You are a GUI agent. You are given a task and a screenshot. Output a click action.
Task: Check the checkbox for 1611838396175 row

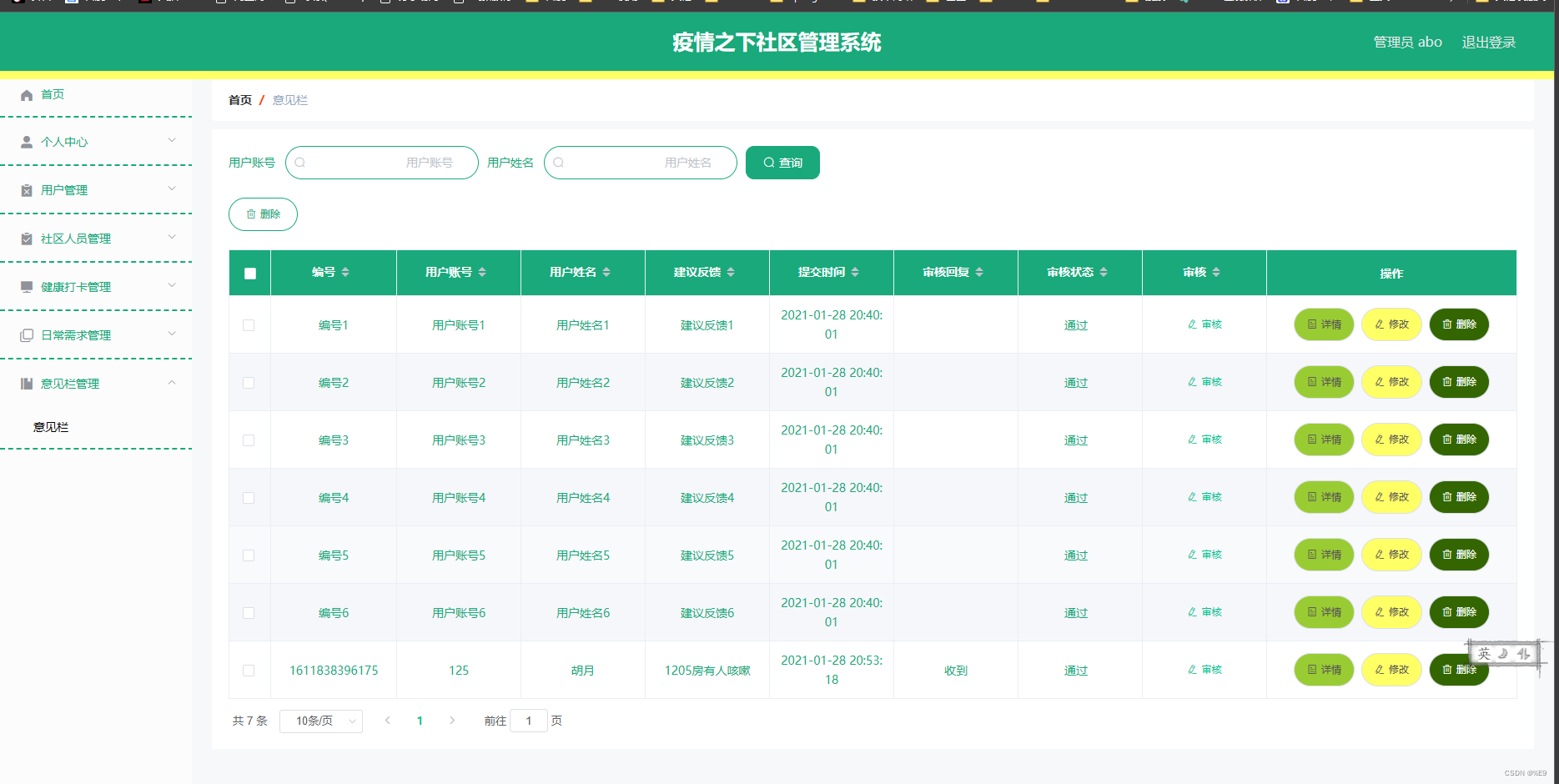pyautogui.click(x=249, y=671)
